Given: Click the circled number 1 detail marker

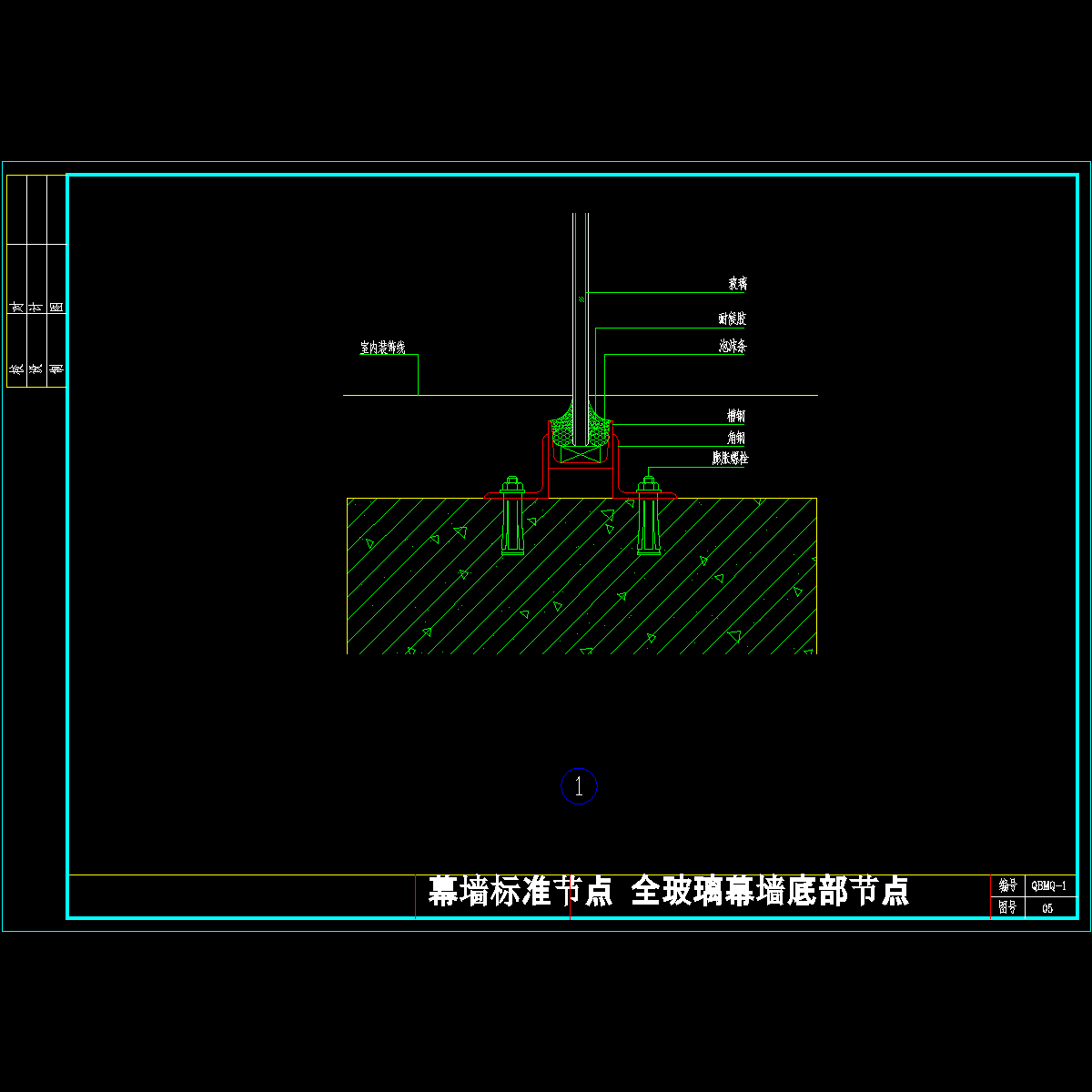Looking at the screenshot, I should (579, 785).
